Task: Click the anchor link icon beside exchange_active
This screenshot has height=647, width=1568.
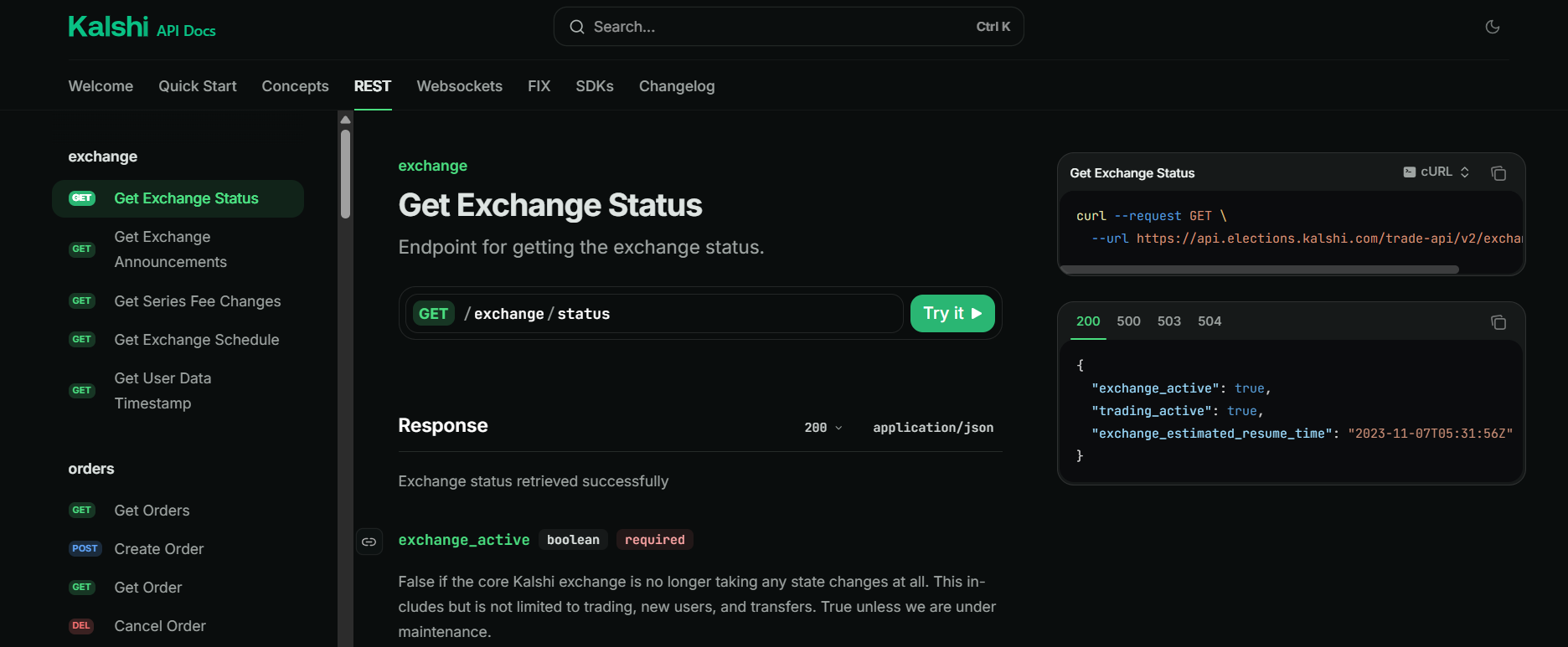Action: click(369, 542)
